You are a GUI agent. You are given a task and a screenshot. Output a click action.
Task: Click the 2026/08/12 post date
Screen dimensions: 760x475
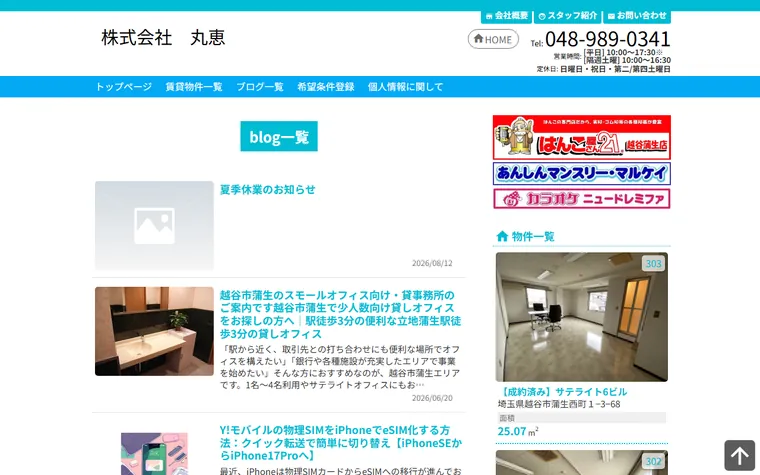(x=432, y=263)
